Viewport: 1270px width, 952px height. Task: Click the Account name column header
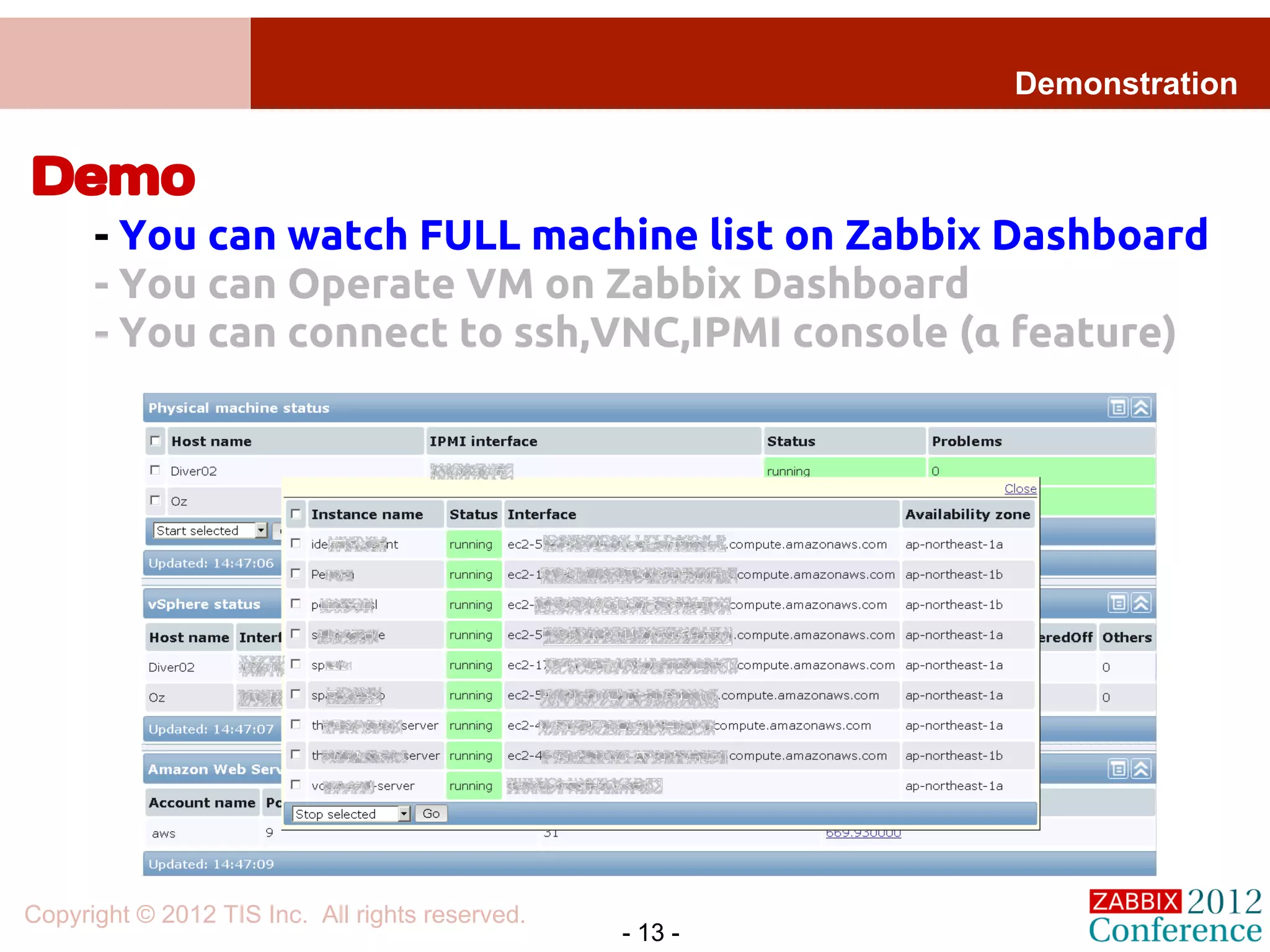click(202, 803)
